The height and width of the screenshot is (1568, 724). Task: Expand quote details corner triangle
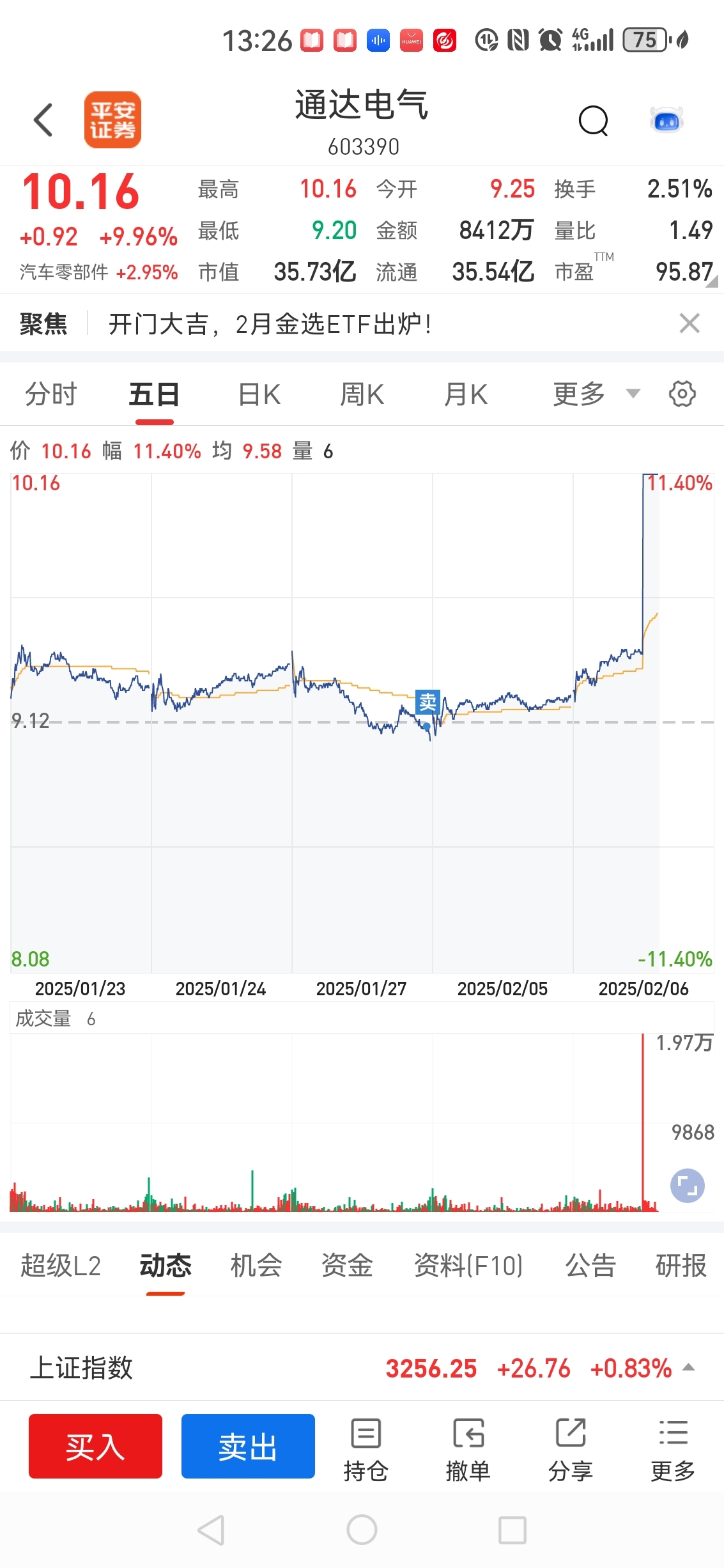(711, 281)
